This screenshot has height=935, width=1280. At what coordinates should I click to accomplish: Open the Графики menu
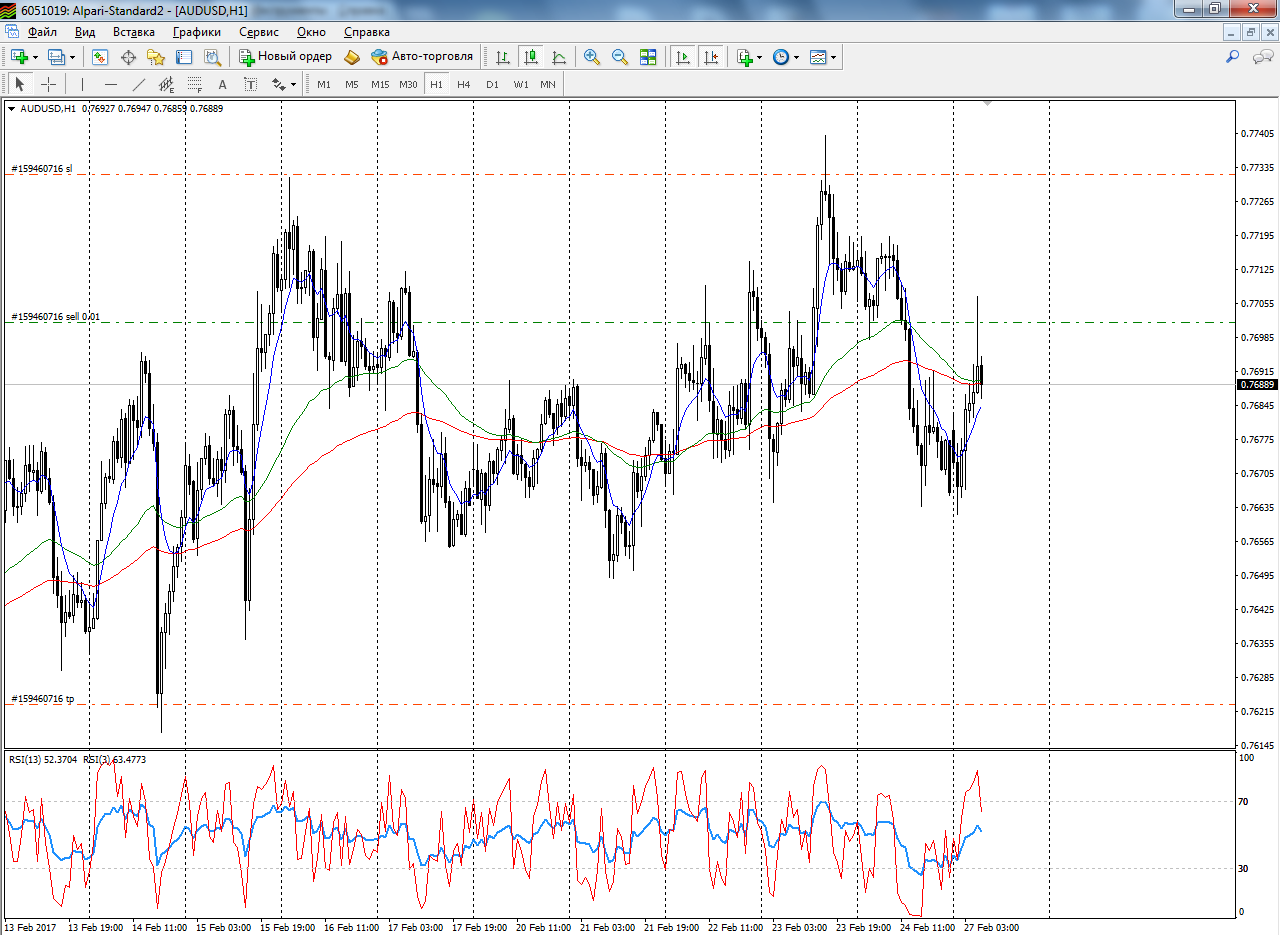click(x=197, y=32)
